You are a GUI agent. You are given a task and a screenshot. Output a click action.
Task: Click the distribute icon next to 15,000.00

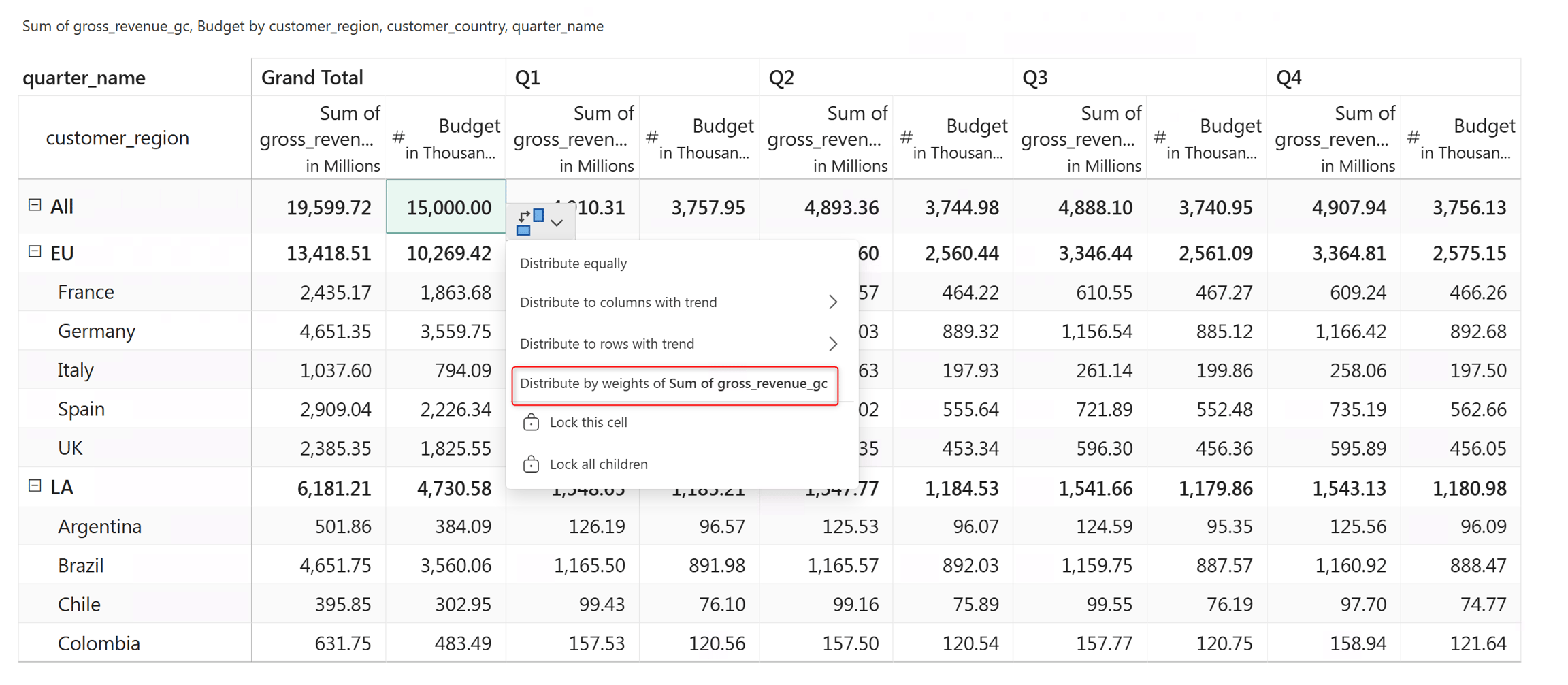[530, 222]
